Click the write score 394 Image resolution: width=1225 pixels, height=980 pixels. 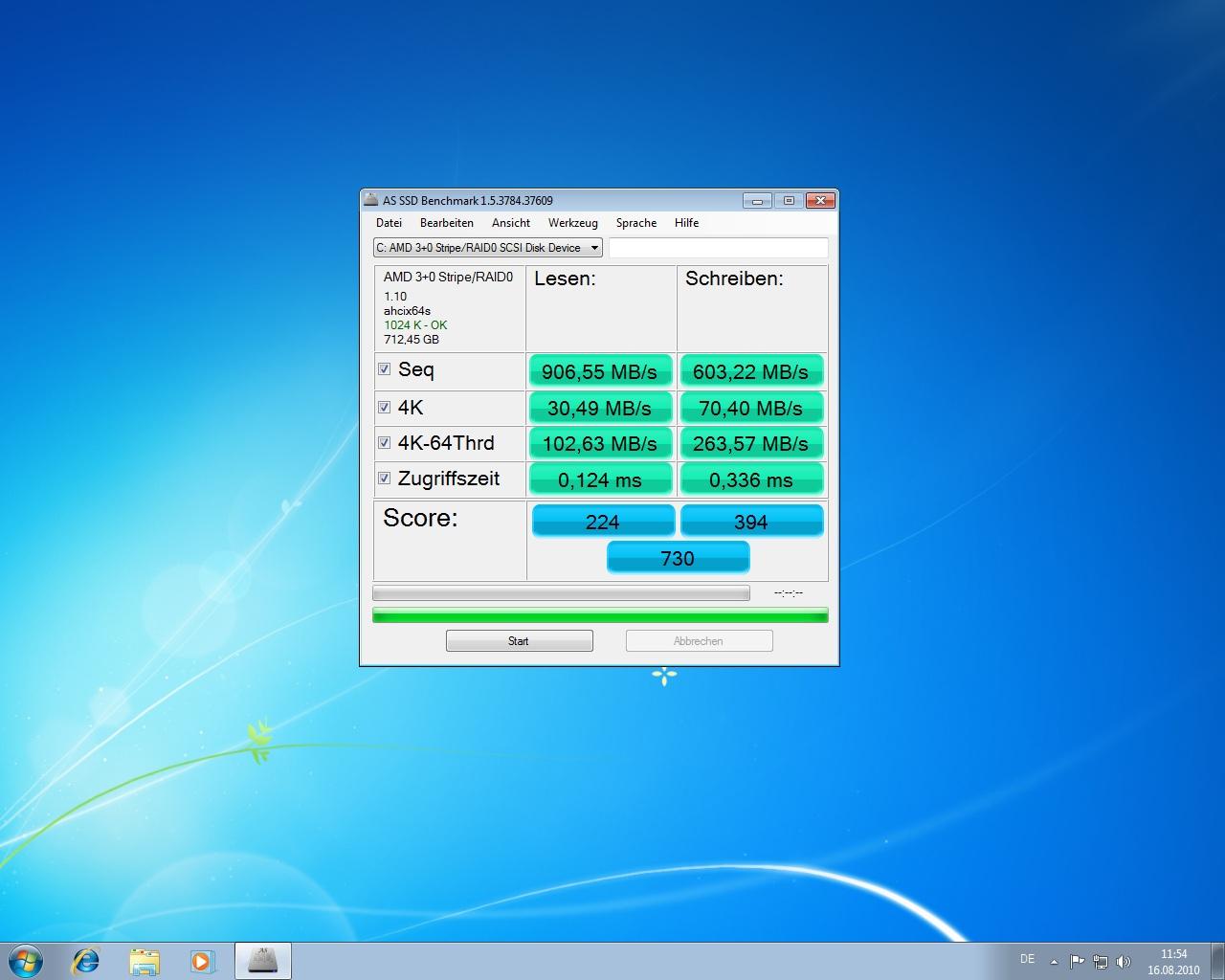[x=751, y=521]
